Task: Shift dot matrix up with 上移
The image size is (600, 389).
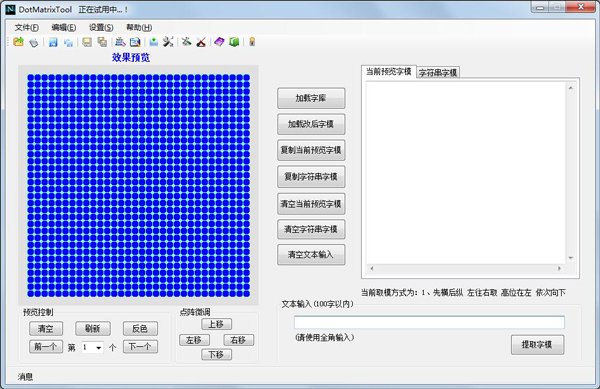Action: (x=216, y=324)
